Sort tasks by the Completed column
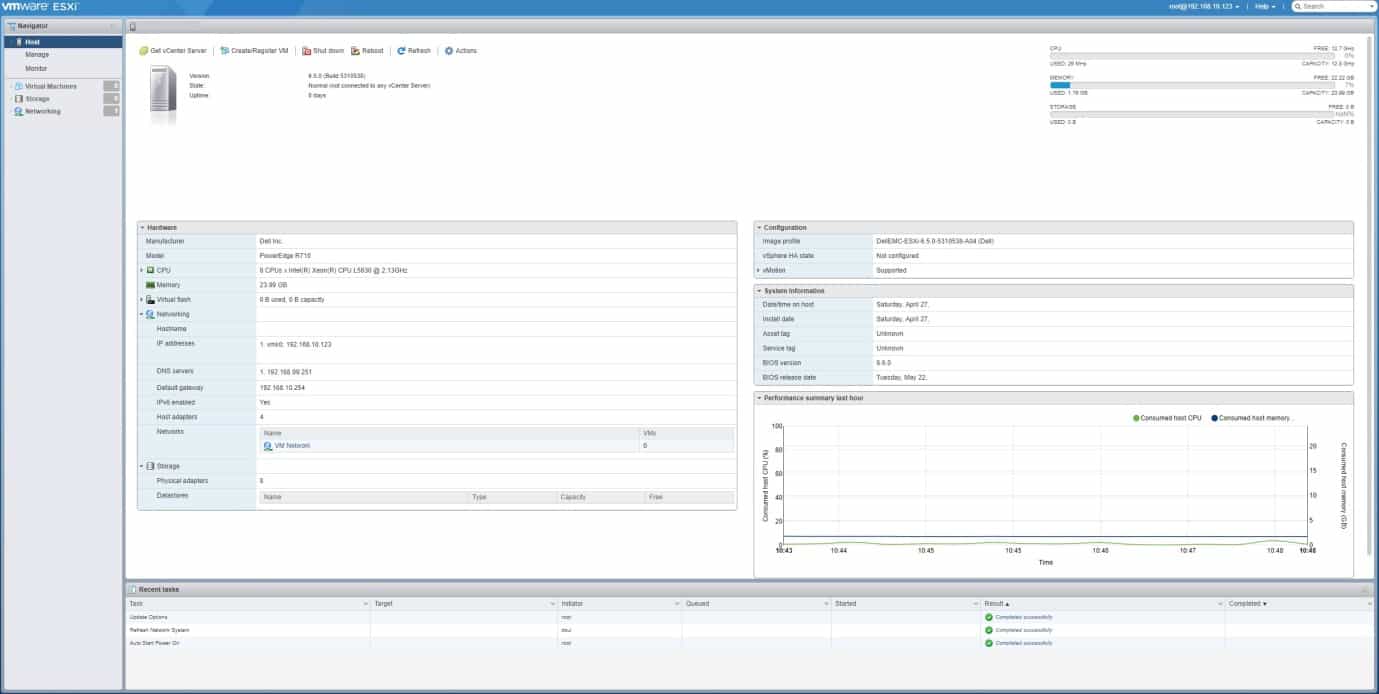1379x694 pixels. (1247, 604)
